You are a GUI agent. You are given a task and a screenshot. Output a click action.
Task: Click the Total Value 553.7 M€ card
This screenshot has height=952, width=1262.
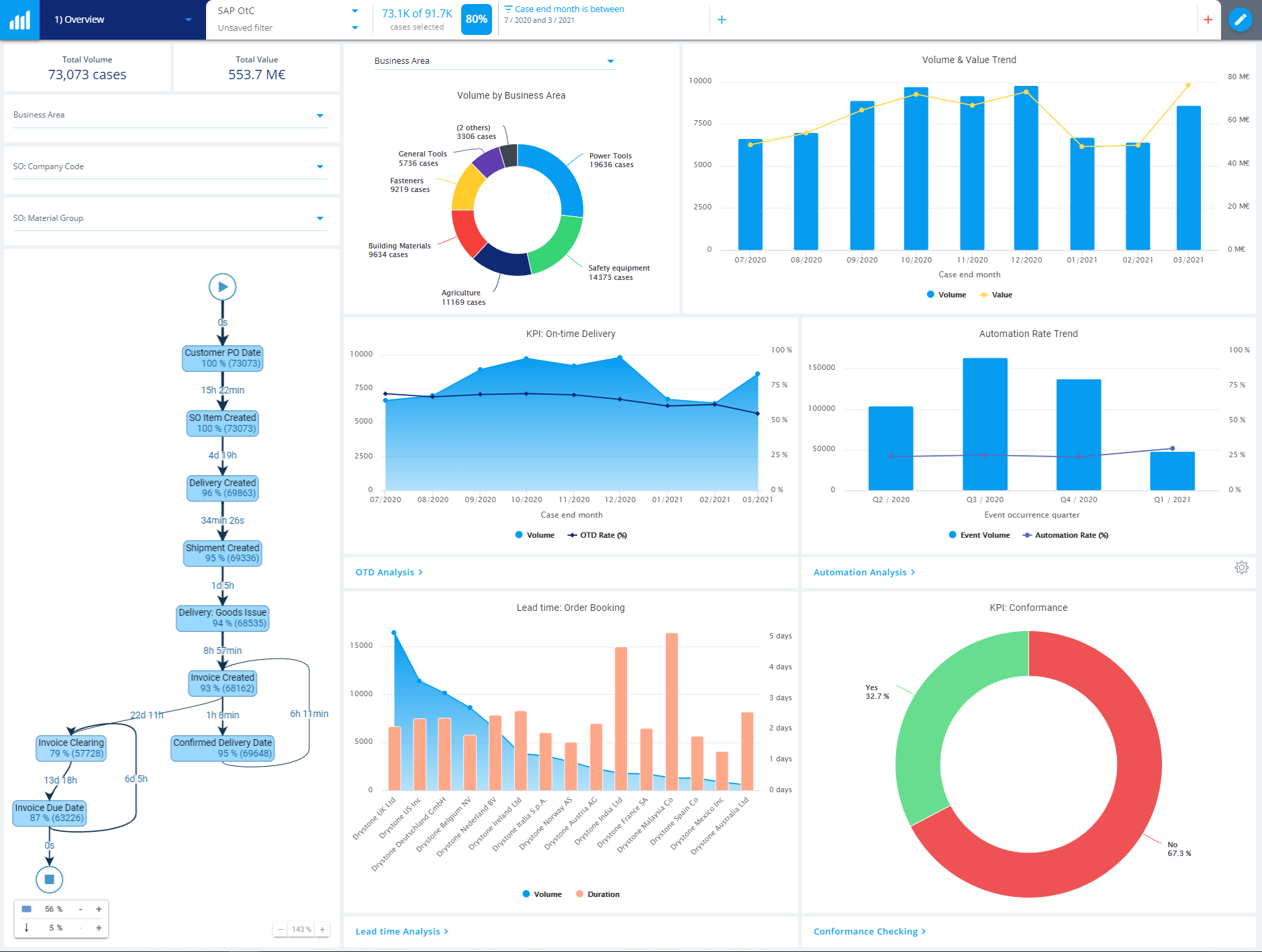[x=257, y=68]
